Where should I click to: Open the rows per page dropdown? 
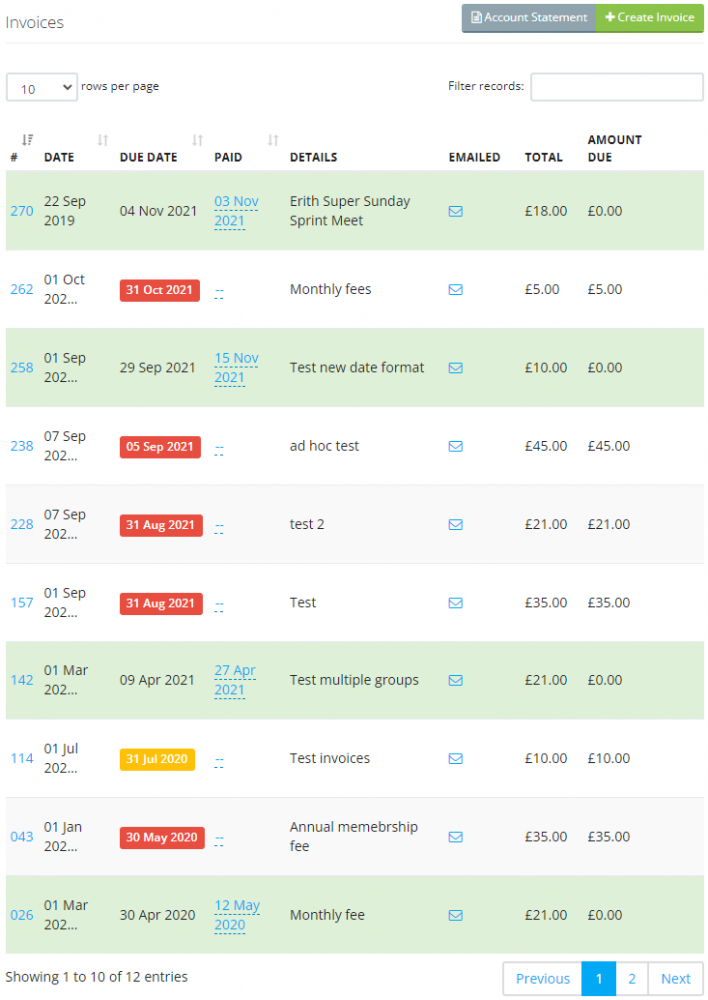point(42,87)
